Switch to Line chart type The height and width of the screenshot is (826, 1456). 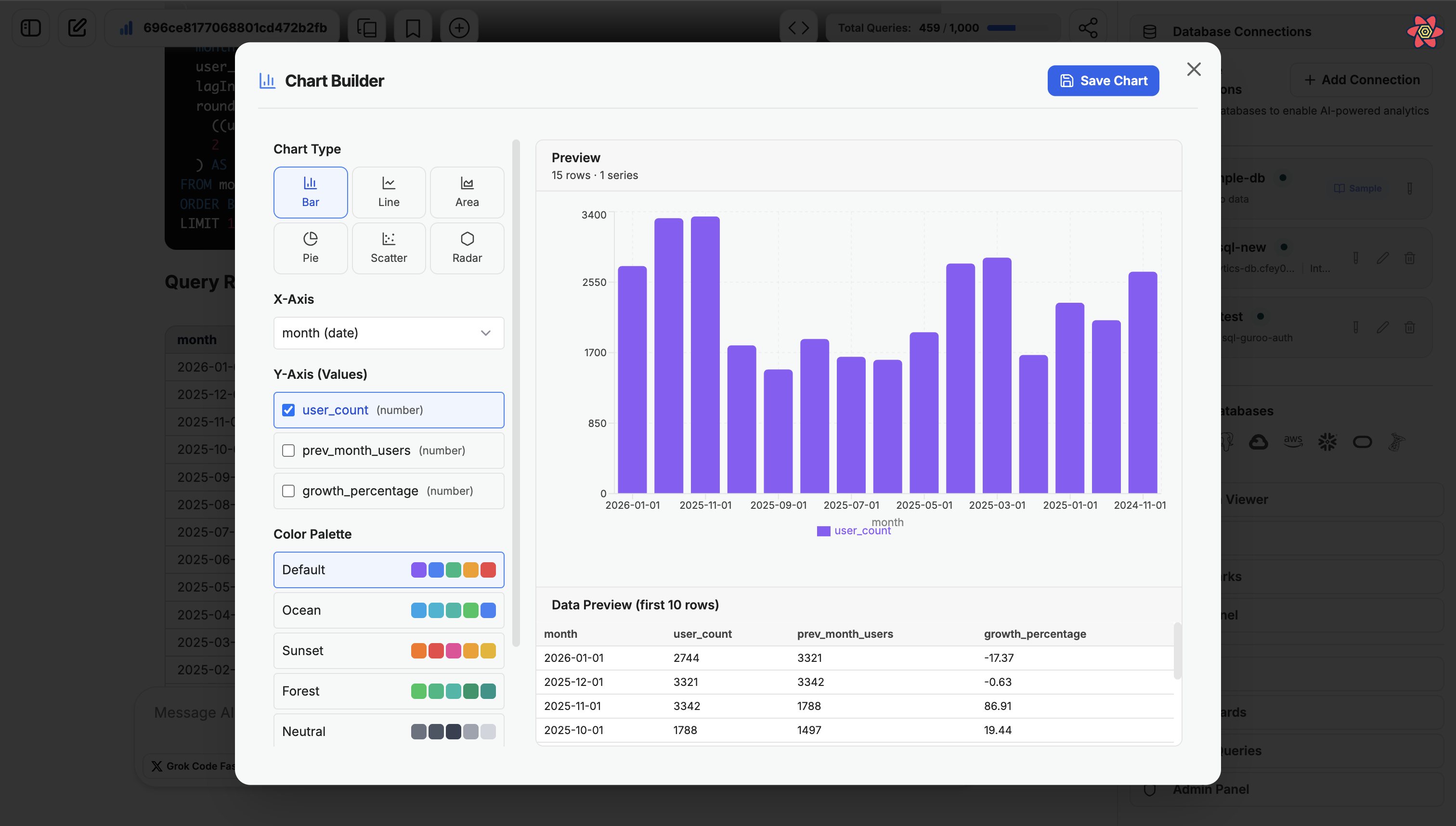[388, 192]
